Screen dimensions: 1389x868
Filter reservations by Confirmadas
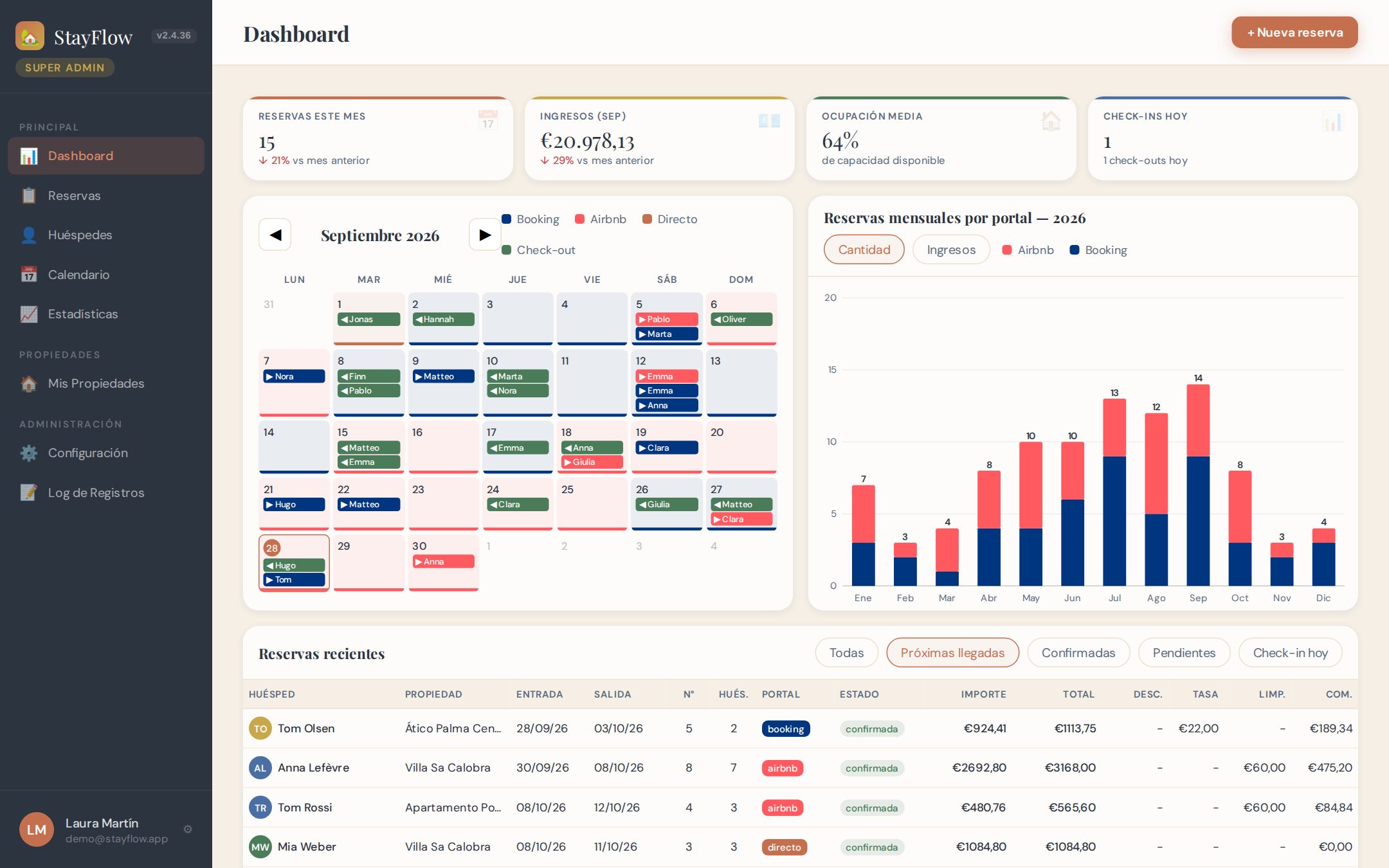tap(1078, 653)
